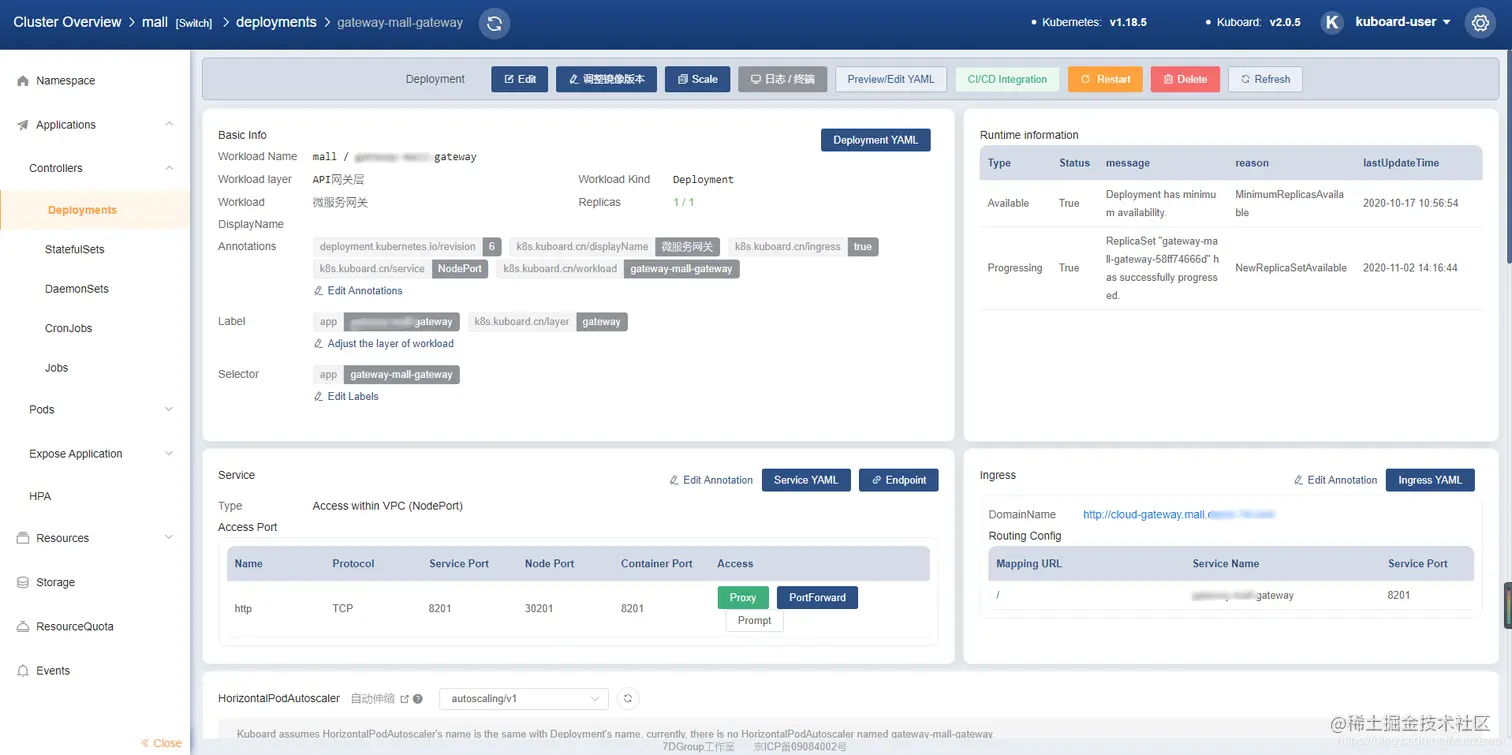Screen dimensions: 1512x755
Task: Open Service YAML
Action: (x=806, y=480)
